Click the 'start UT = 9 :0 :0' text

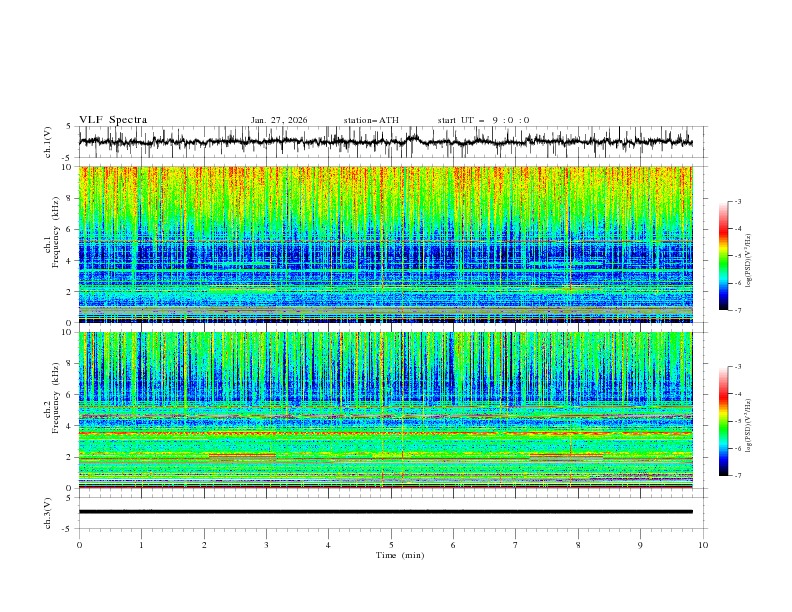(483, 120)
